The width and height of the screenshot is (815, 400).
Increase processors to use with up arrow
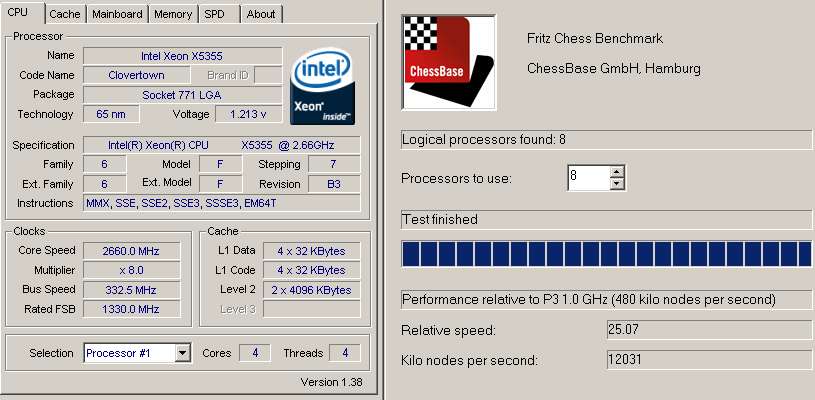tap(616, 172)
